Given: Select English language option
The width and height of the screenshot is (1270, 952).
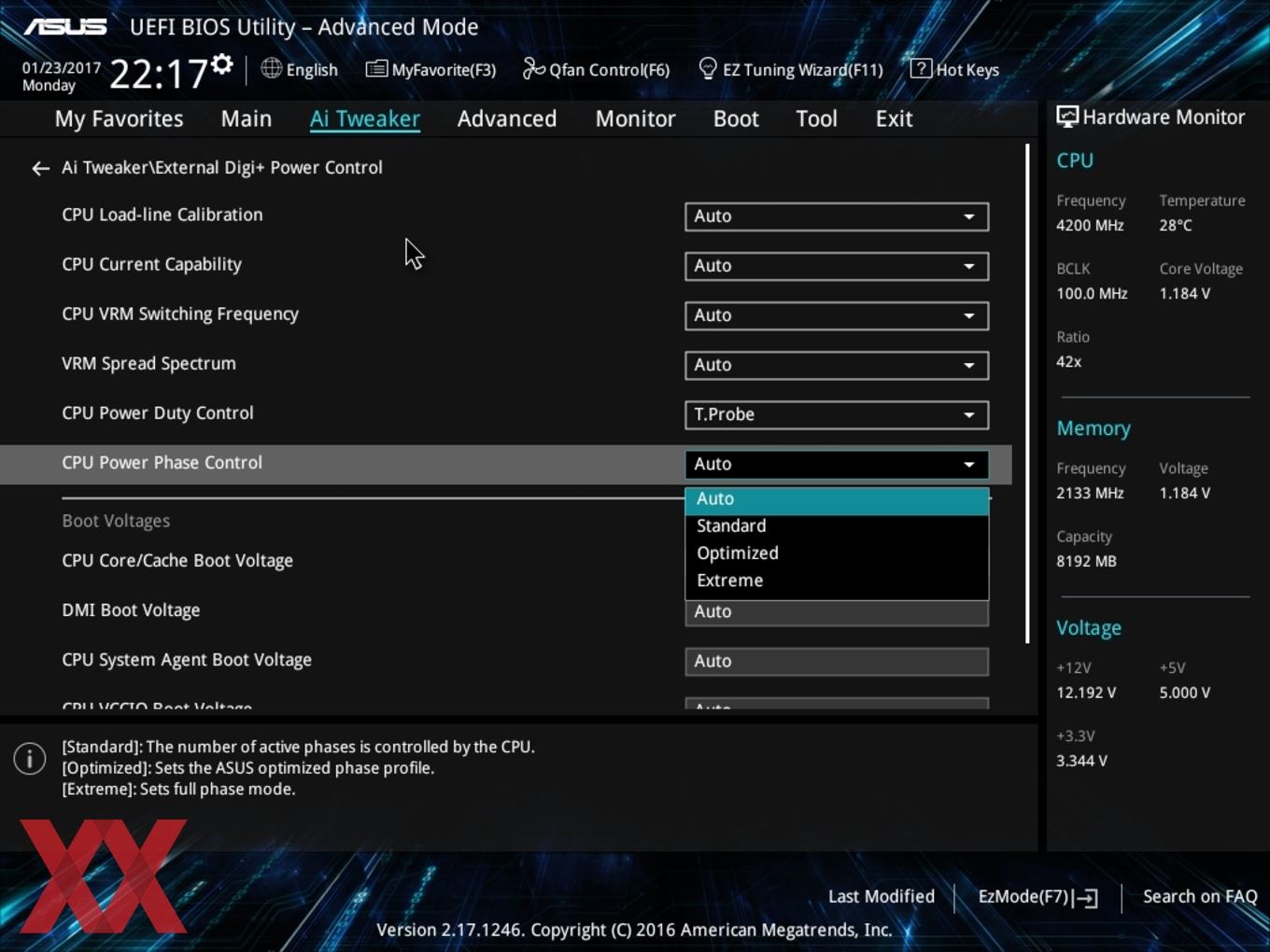Looking at the screenshot, I should (x=312, y=70).
